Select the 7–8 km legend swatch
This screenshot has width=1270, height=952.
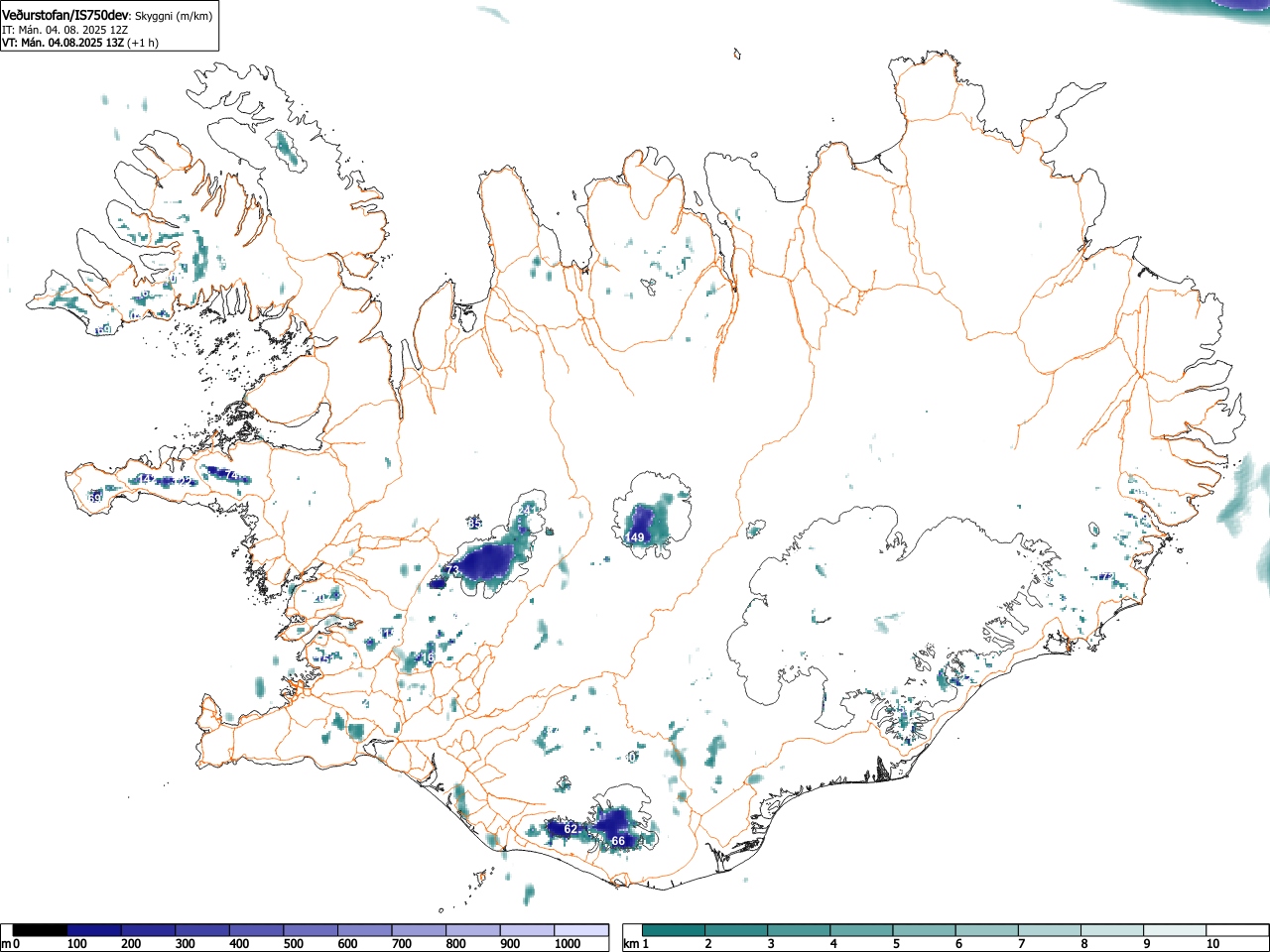(1050, 930)
